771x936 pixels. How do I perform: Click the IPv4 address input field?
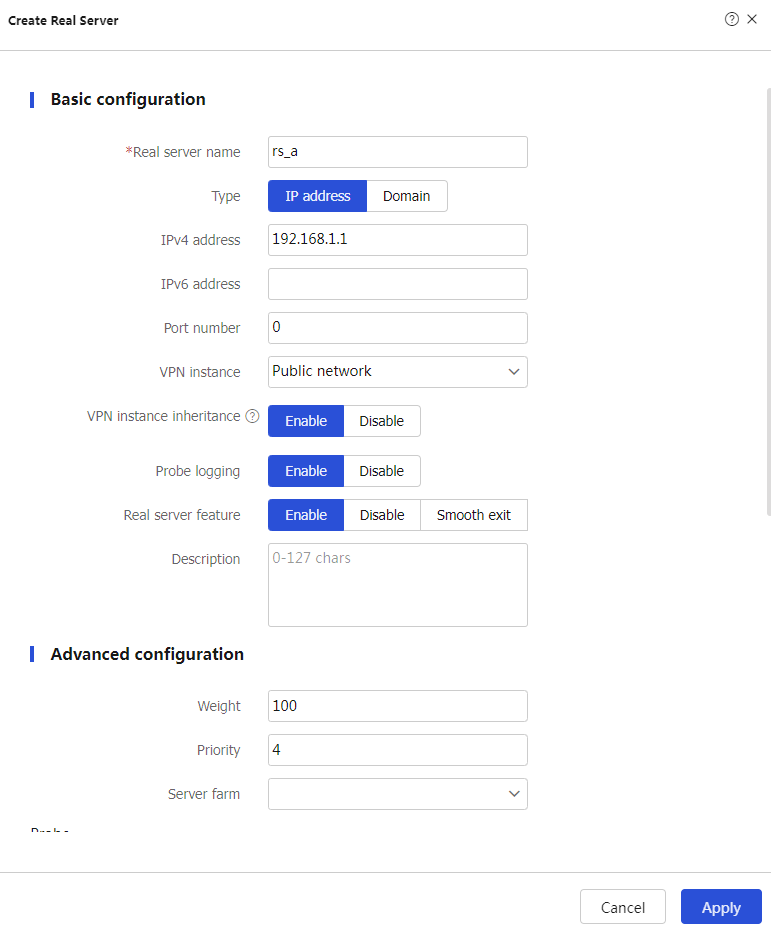[x=398, y=240]
